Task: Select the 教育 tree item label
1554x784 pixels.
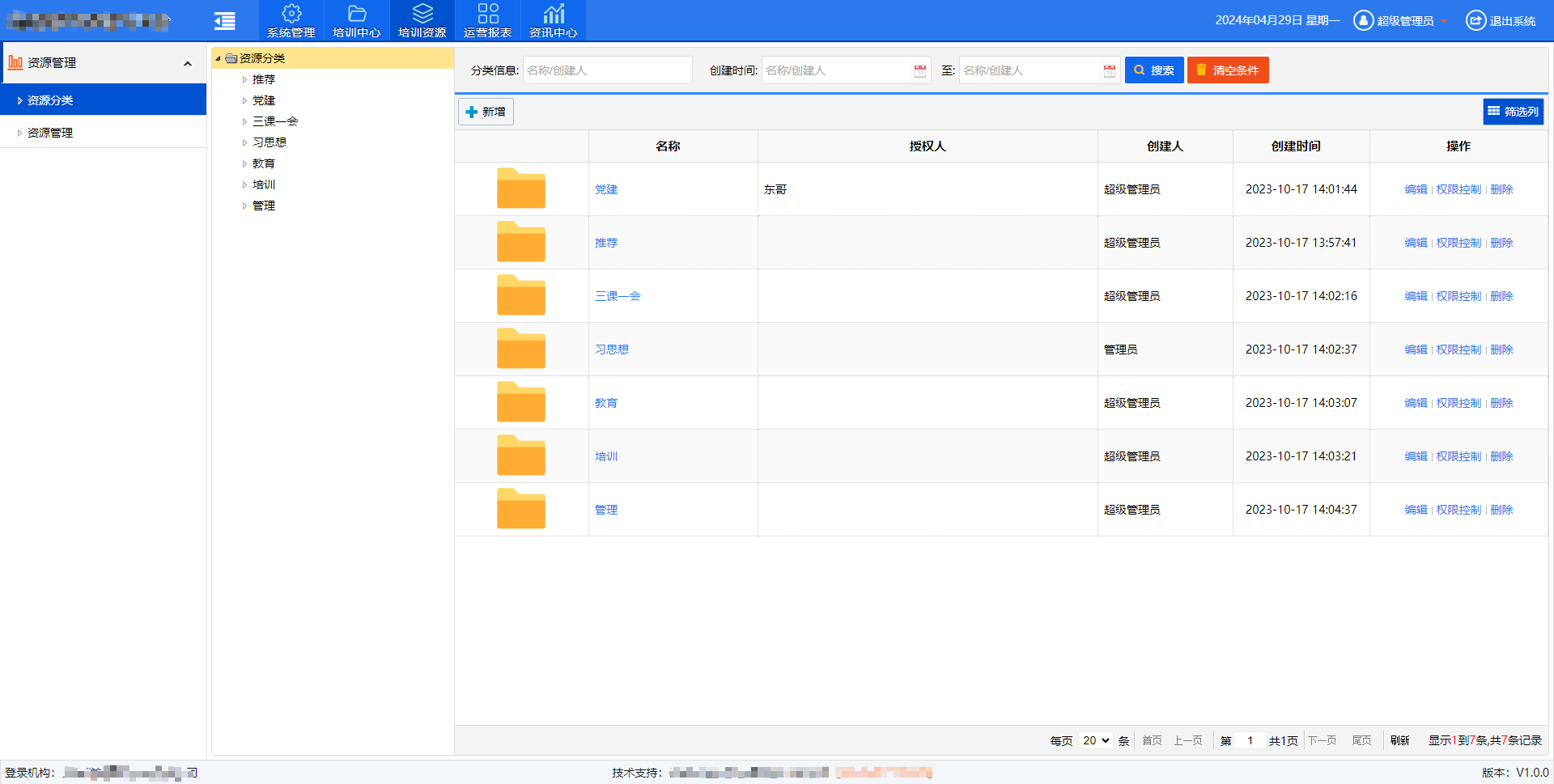Action: click(x=264, y=163)
